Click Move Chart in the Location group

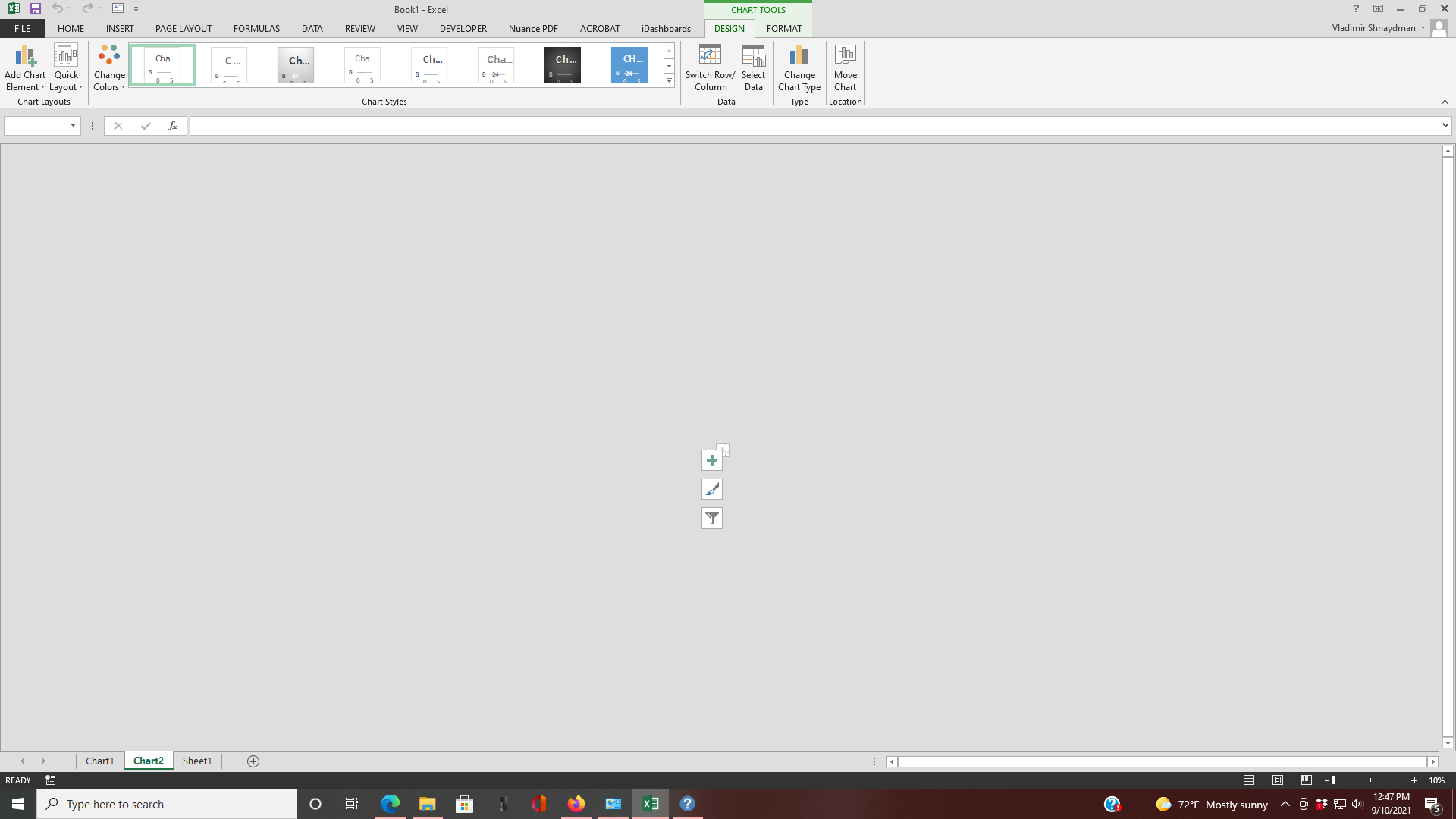(845, 68)
